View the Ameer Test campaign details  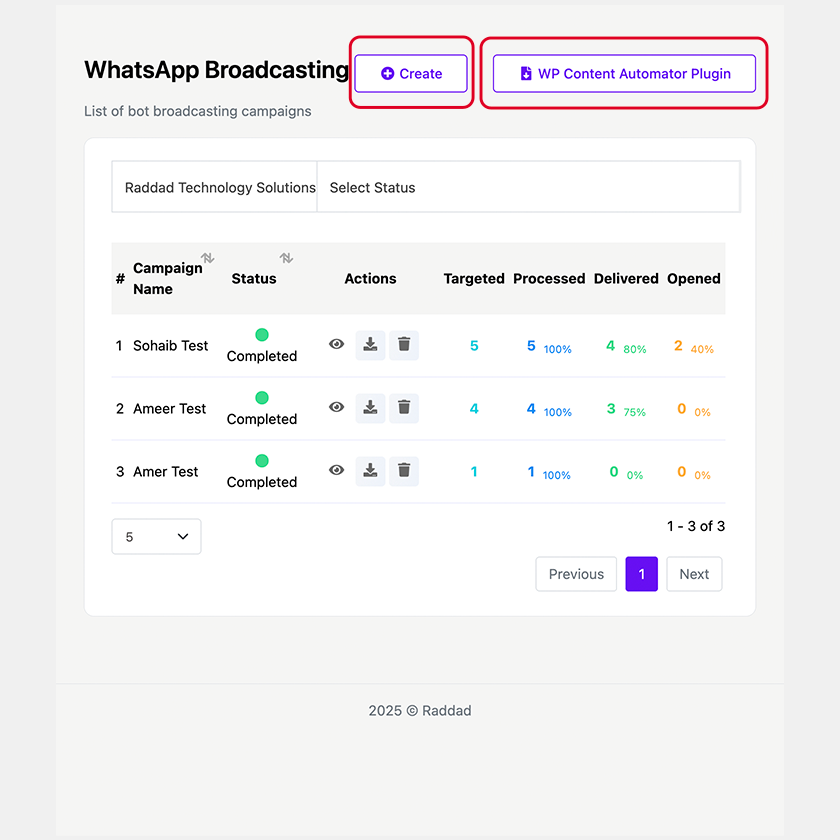[337, 407]
